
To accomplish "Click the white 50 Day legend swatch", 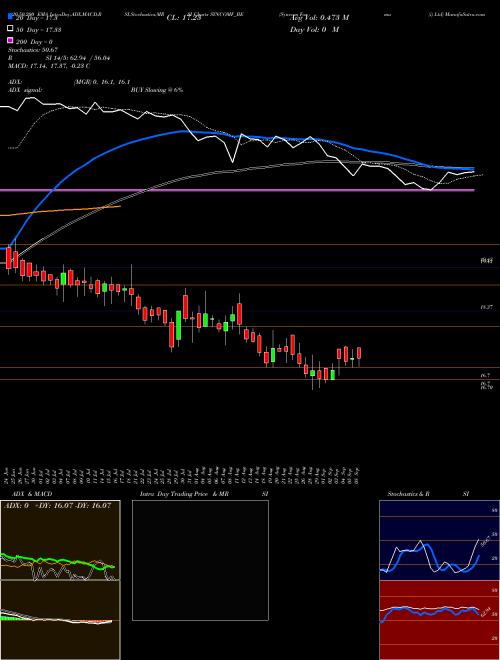I will click(x=11, y=29).
